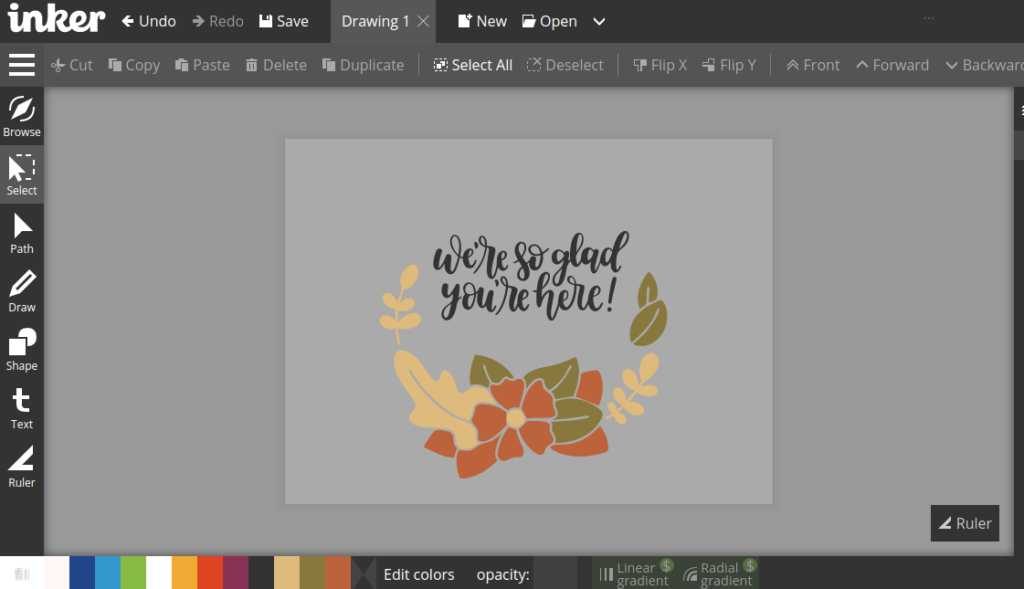1024x589 pixels.
Task: Open the Browse panel
Action: click(21, 116)
